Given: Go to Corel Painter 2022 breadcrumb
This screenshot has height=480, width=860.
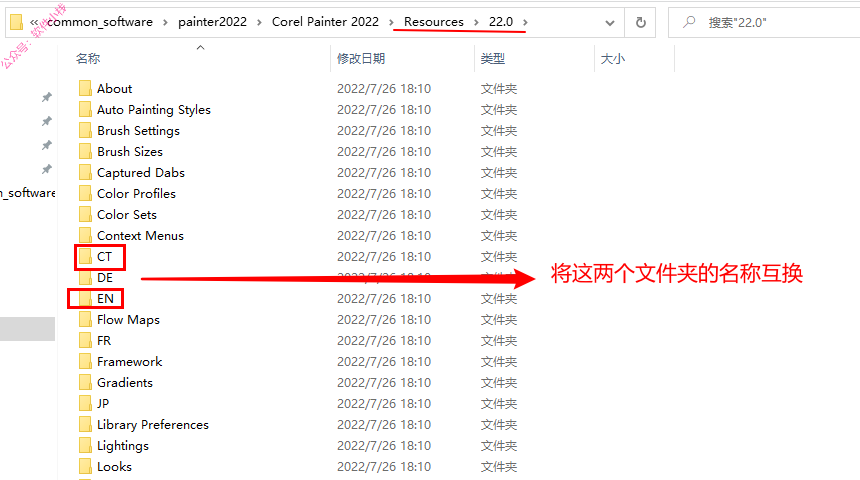Looking at the screenshot, I should click(325, 22).
